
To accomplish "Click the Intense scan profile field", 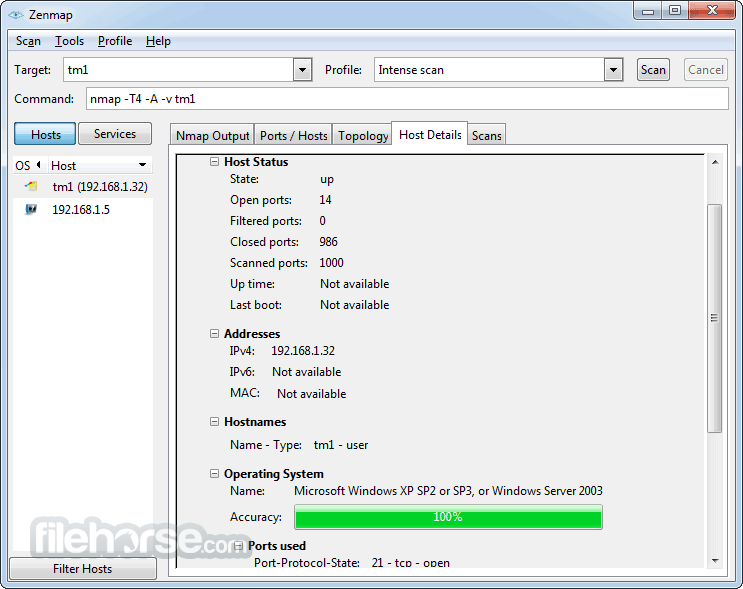I will (x=489, y=70).
